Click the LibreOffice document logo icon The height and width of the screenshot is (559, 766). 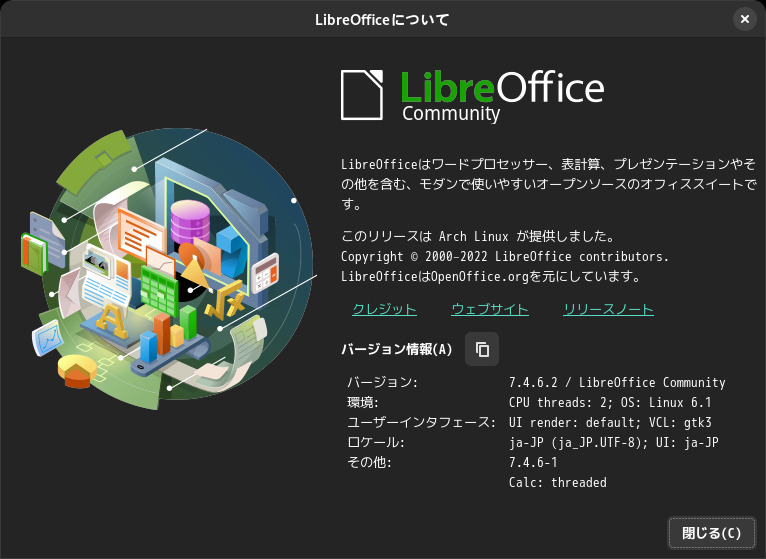click(x=362, y=95)
